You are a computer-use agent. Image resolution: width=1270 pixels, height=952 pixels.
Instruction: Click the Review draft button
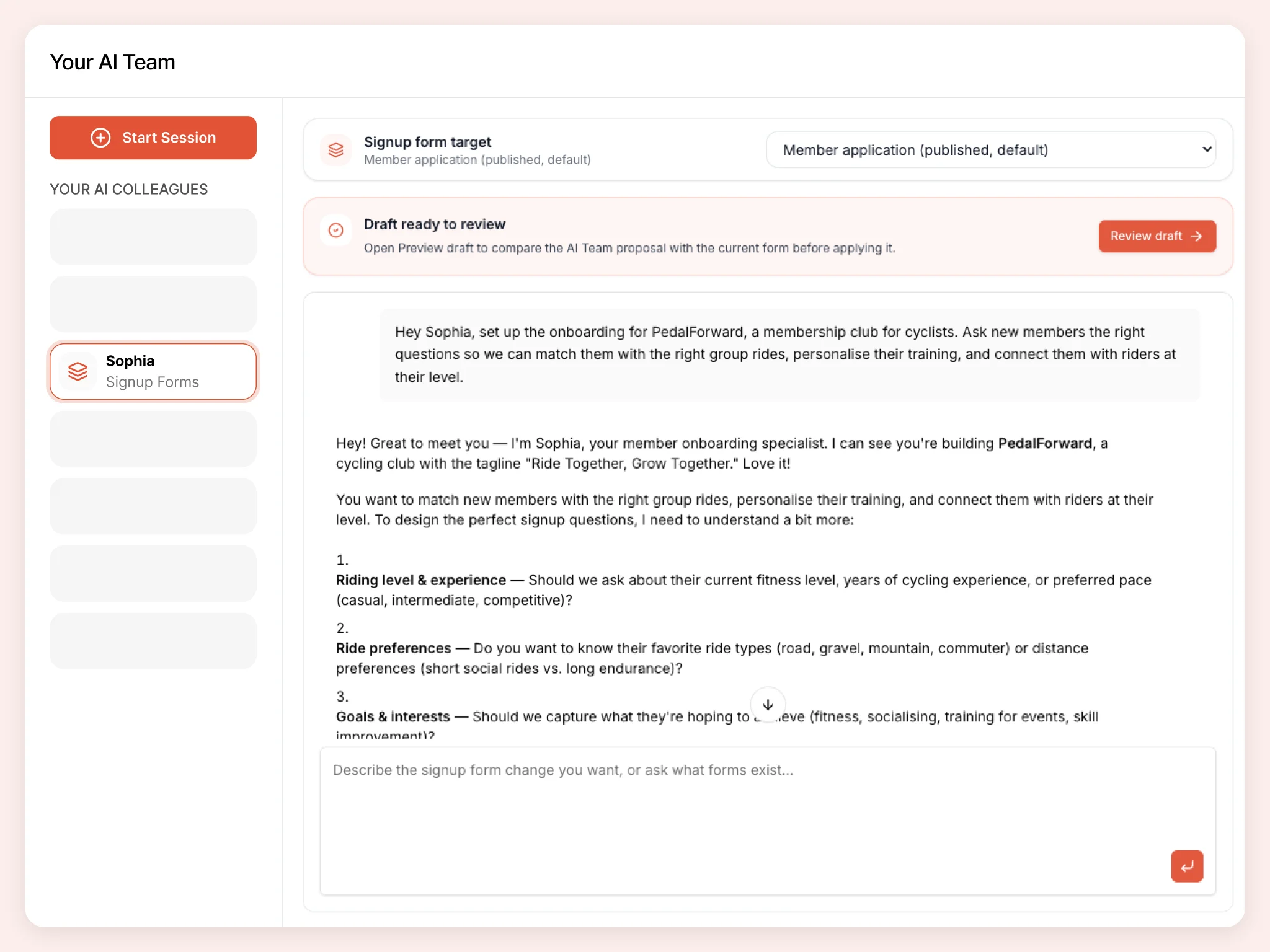pos(1157,236)
